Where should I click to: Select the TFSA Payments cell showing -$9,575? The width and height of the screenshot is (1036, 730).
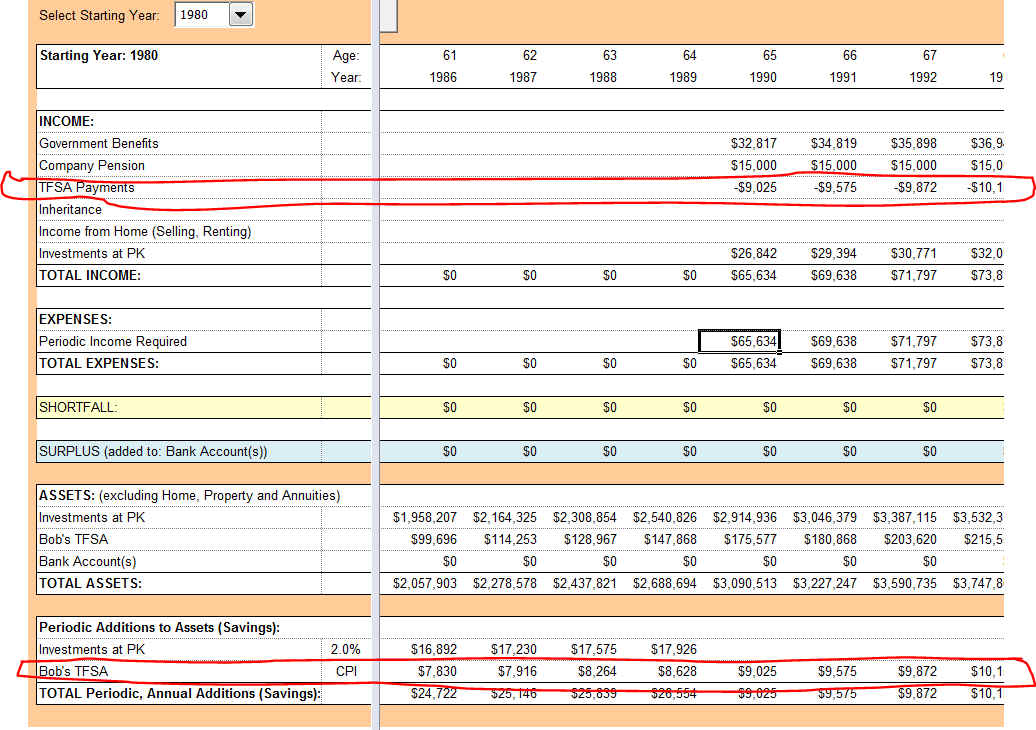click(833, 187)
